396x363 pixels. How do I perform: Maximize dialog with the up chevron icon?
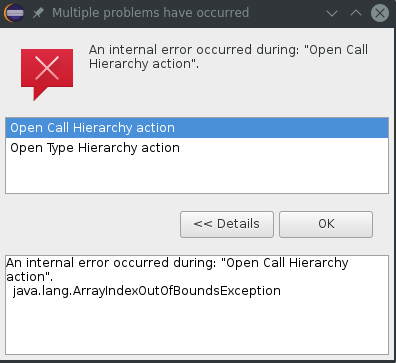tap(356, 13)
